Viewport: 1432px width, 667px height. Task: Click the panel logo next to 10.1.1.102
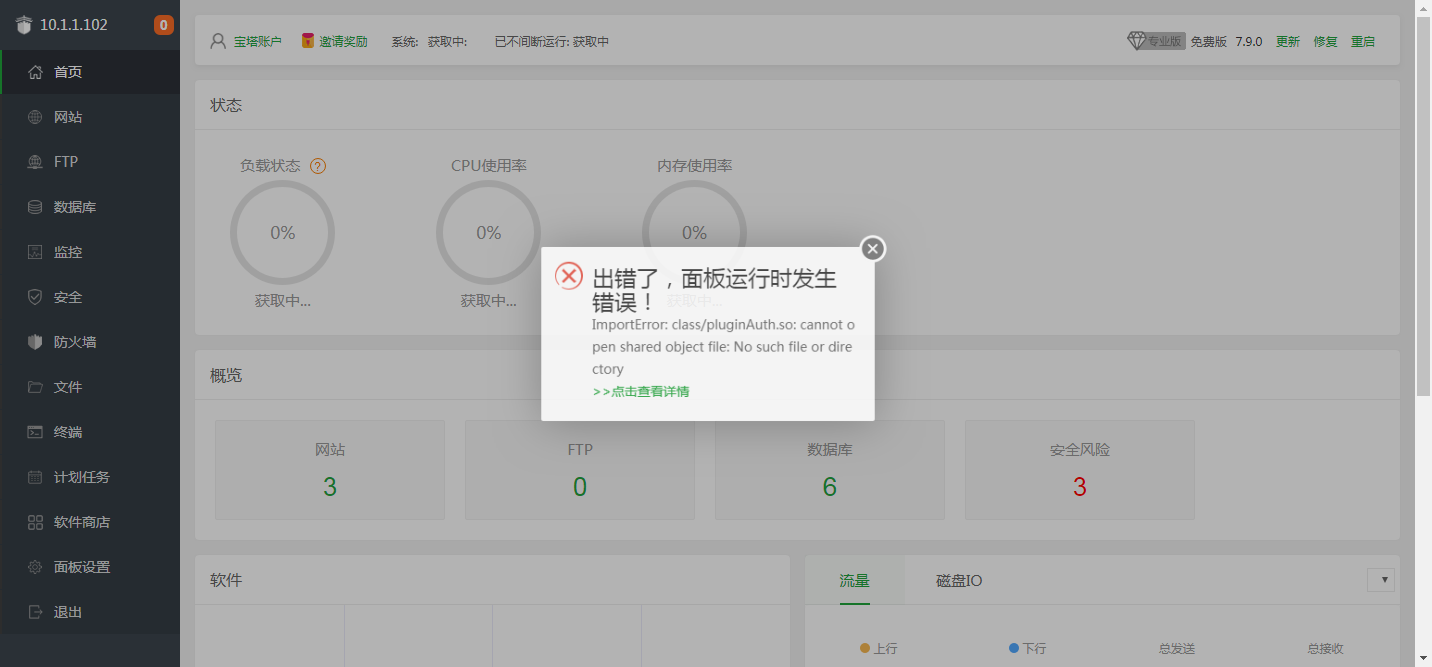pos(25,25)
